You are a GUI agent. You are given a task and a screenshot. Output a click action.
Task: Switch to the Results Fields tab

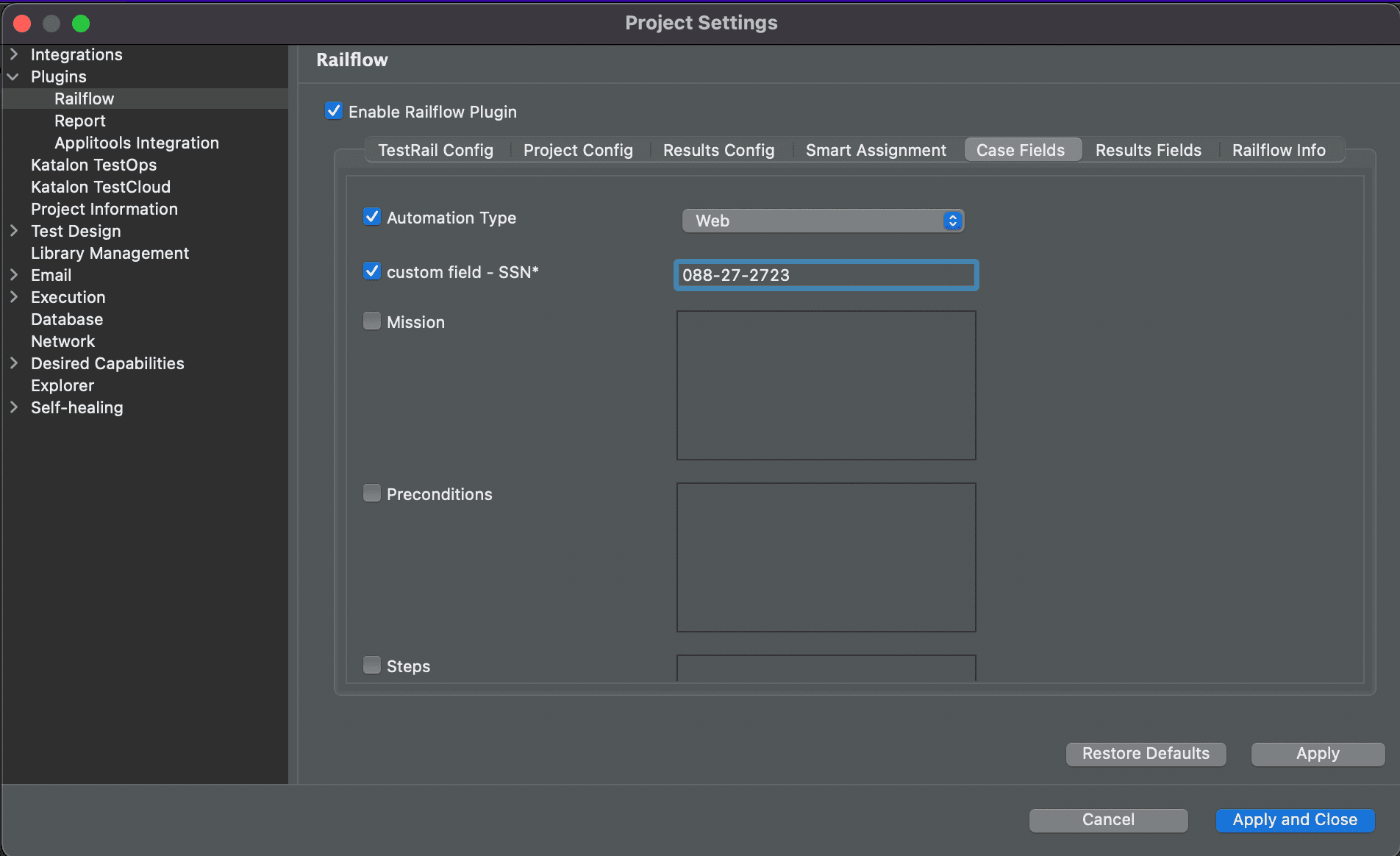click(1148, 150)
